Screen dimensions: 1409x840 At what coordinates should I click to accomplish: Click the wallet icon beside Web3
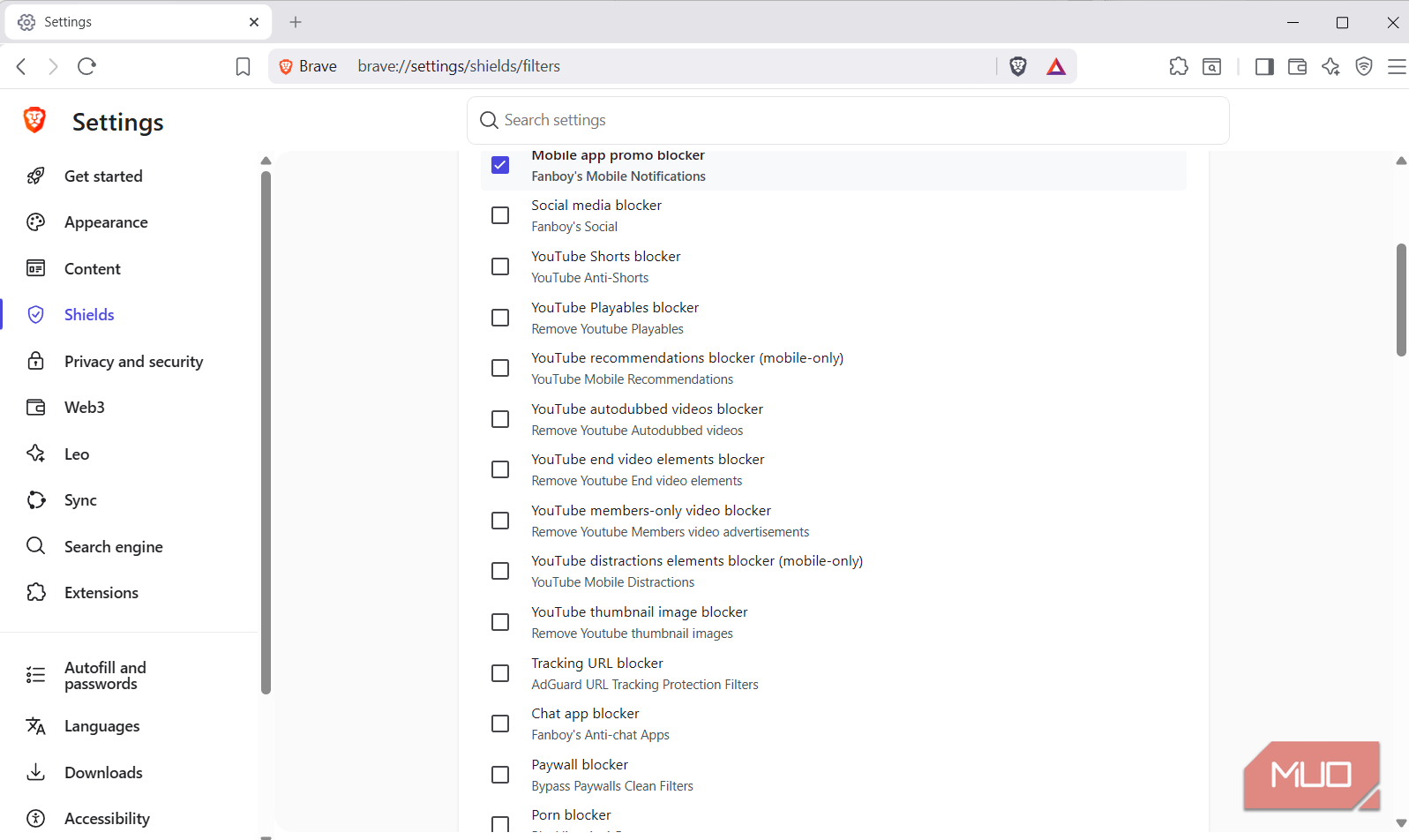tap(36, 407)
